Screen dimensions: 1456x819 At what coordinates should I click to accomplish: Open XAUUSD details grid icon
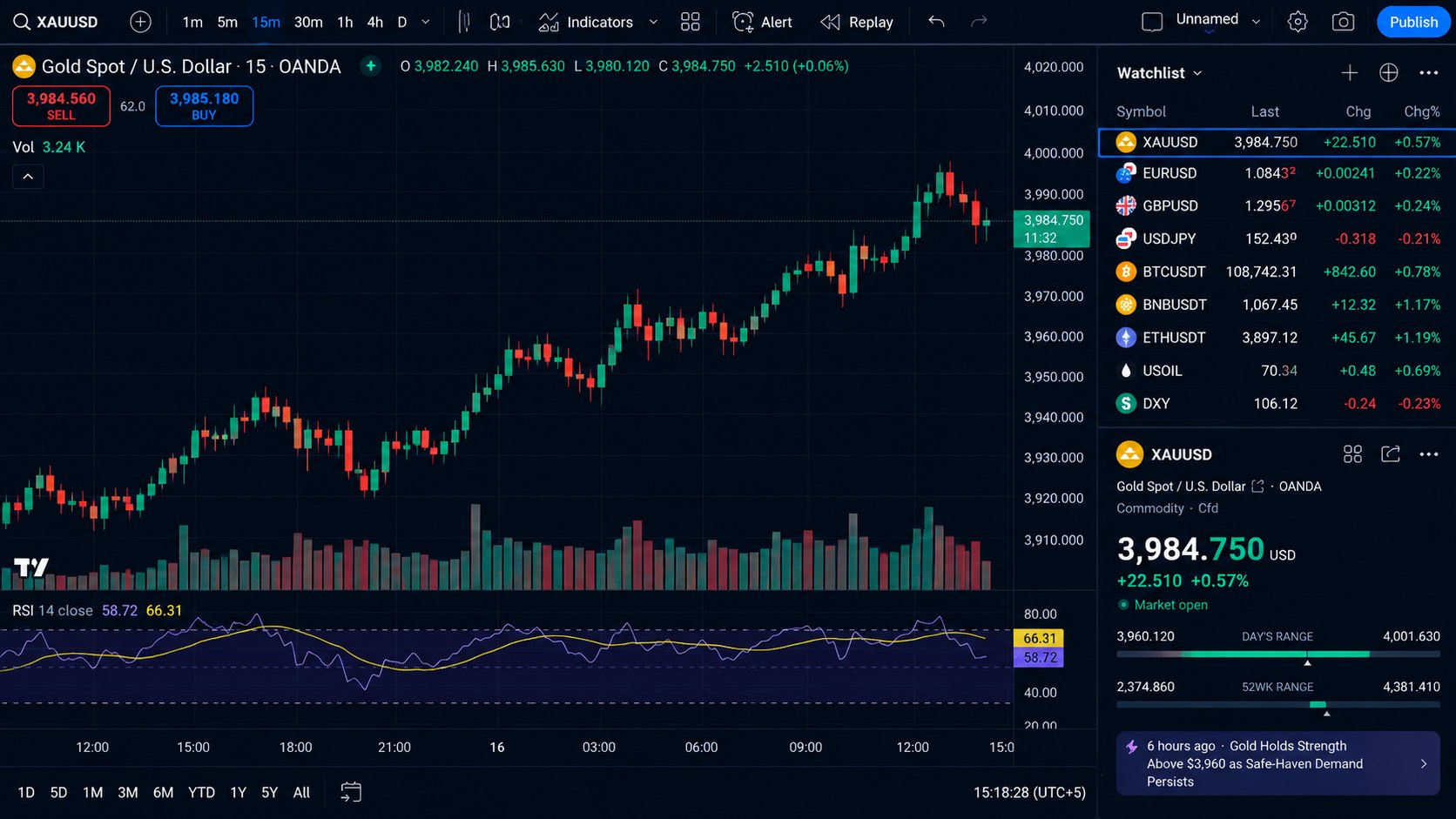coord(1352,454)
